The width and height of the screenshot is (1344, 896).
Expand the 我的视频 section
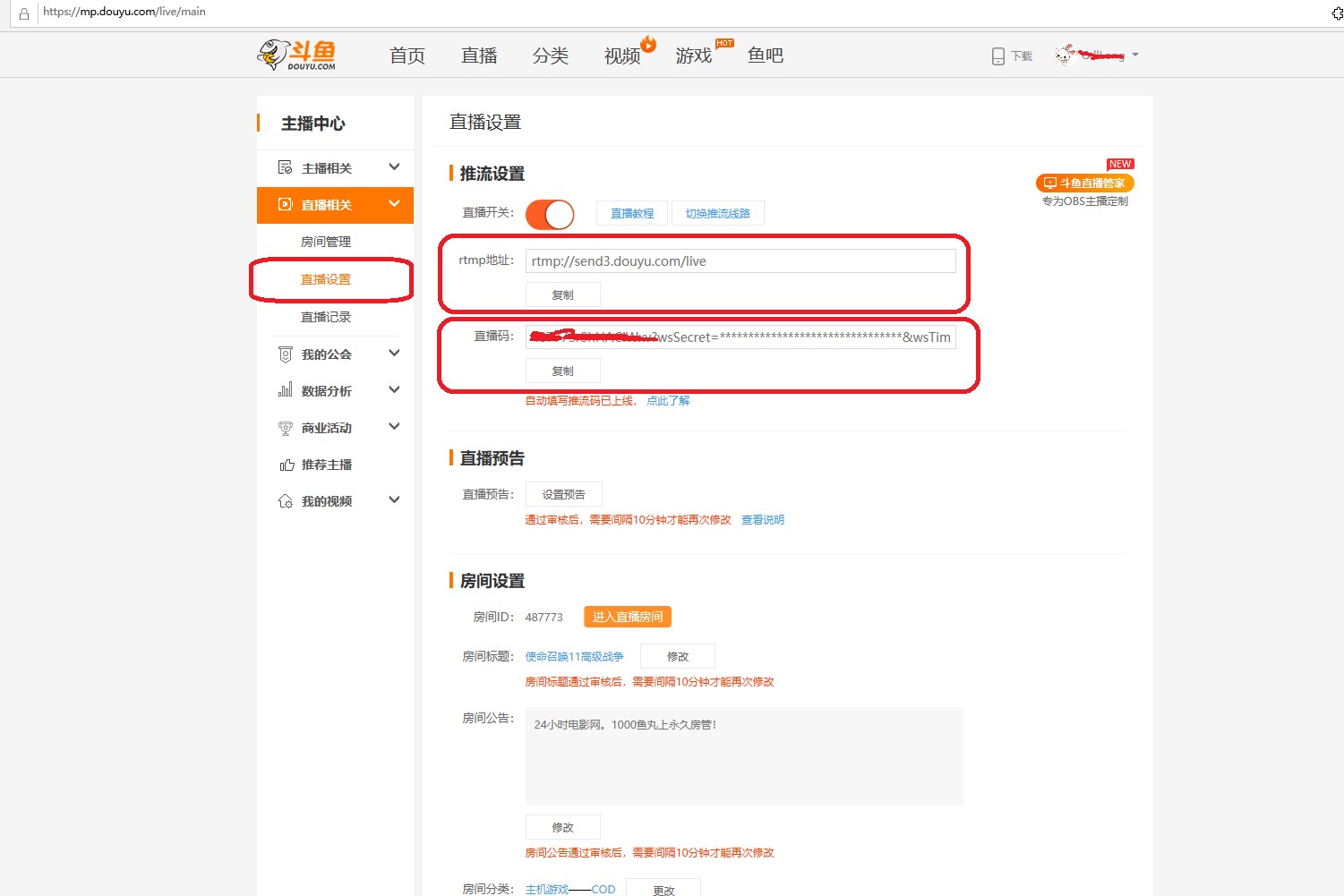coord(394,500)
